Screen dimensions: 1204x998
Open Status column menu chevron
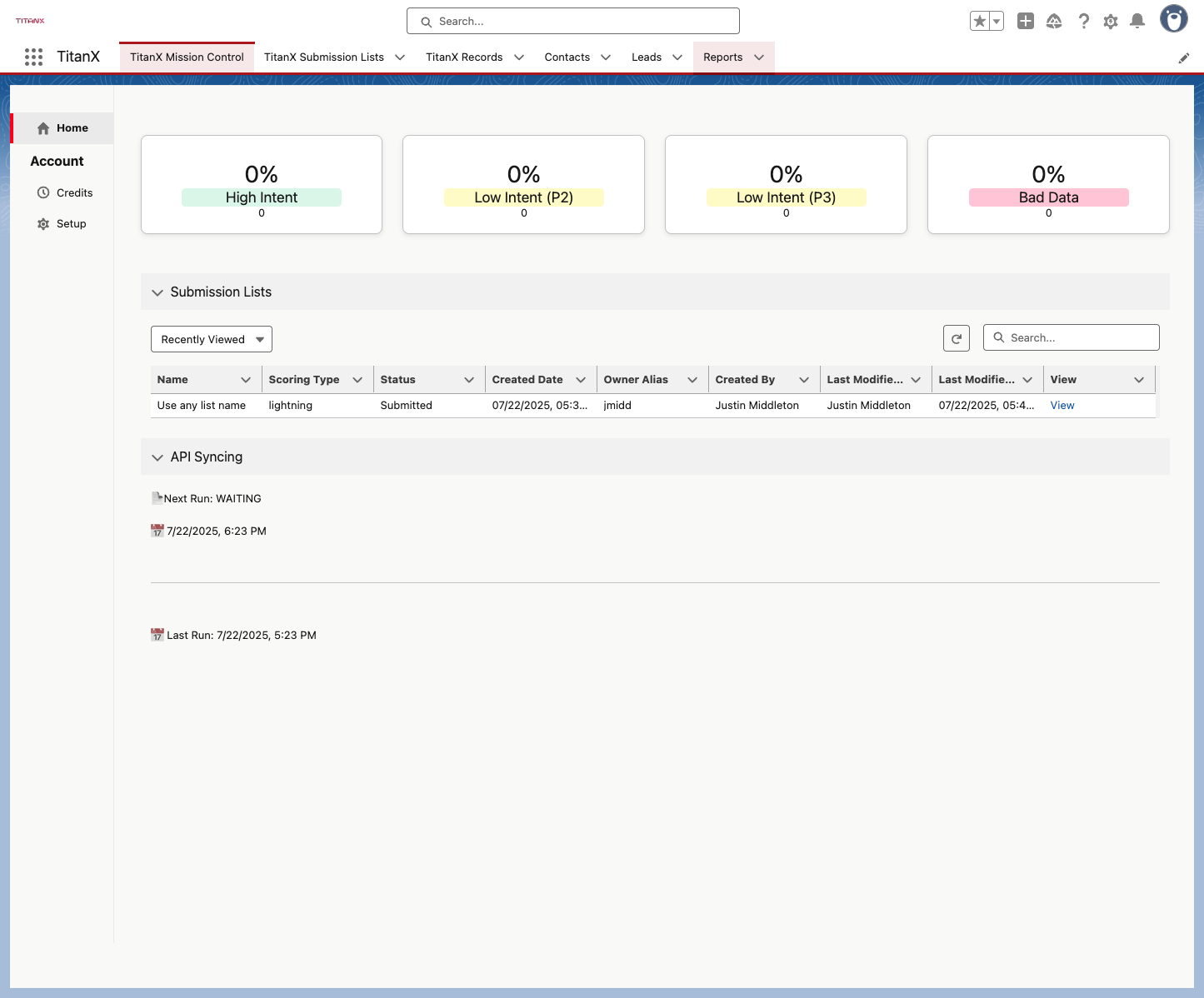pos(469,380)
